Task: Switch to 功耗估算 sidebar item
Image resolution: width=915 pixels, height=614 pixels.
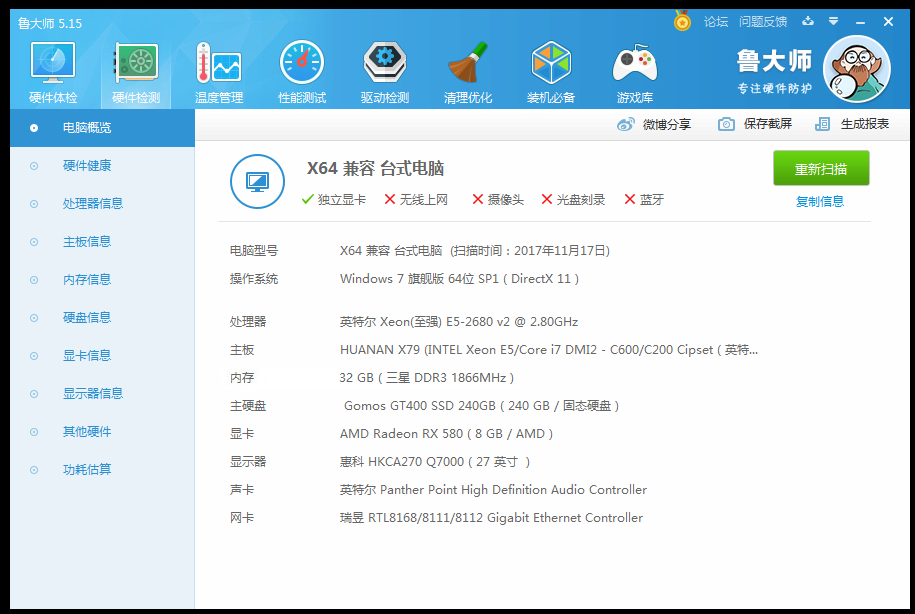Action: pyautogui.click(x=102, y=470)
